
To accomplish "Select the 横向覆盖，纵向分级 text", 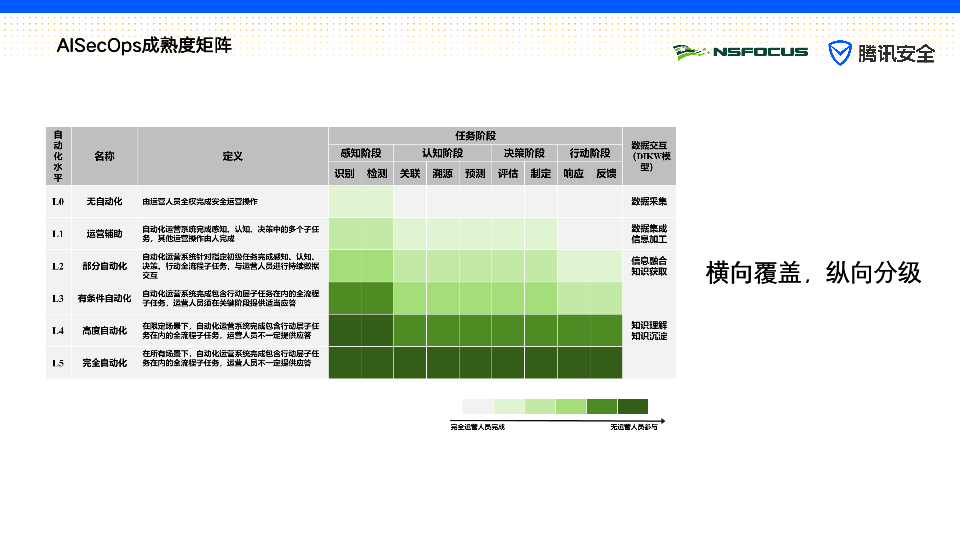I will click(x=813, y=273).
